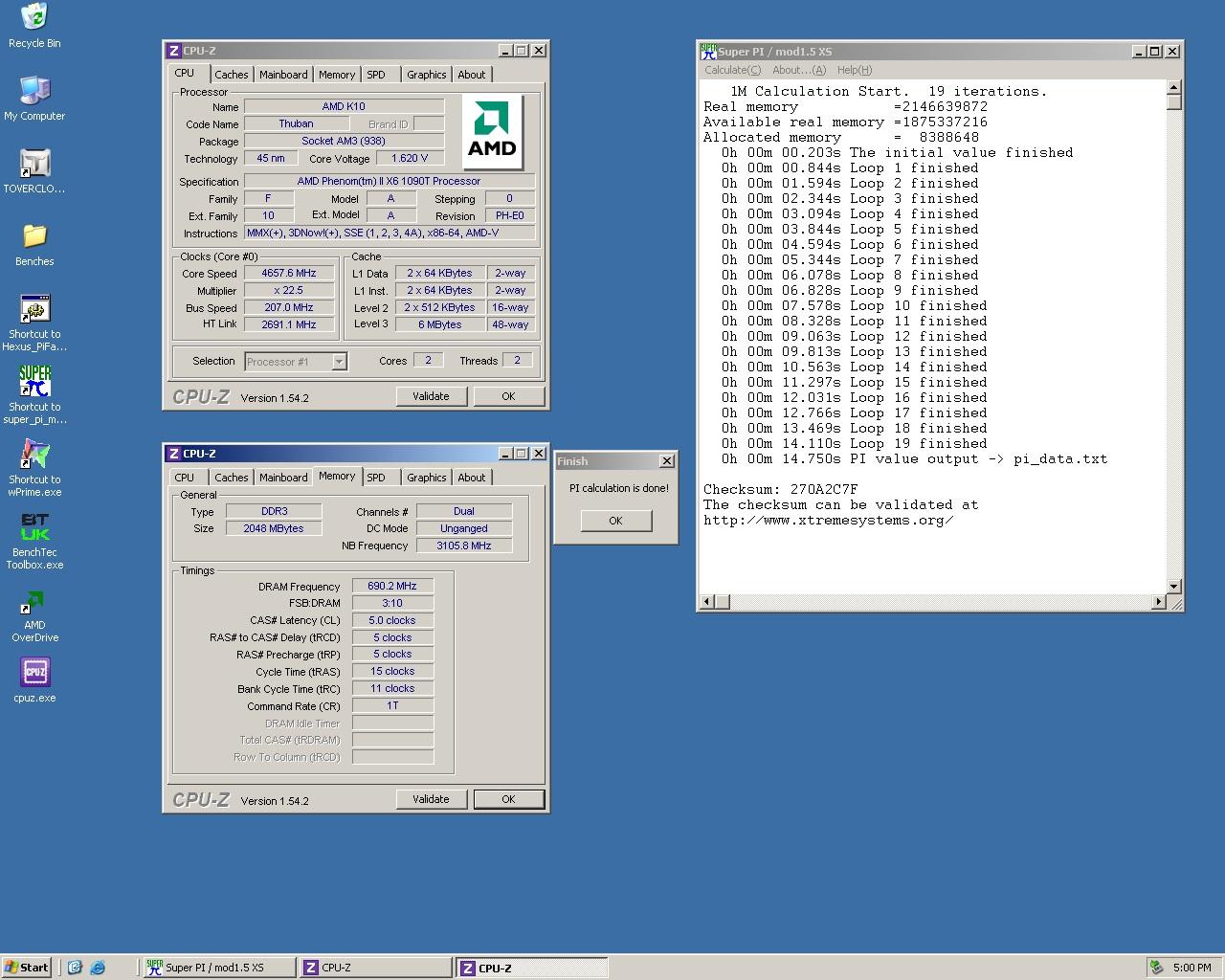The width and height of the screenshot is (1225, 980).
Task: Open Memory tab in top CPU-Z window
Action: [337, 75]
